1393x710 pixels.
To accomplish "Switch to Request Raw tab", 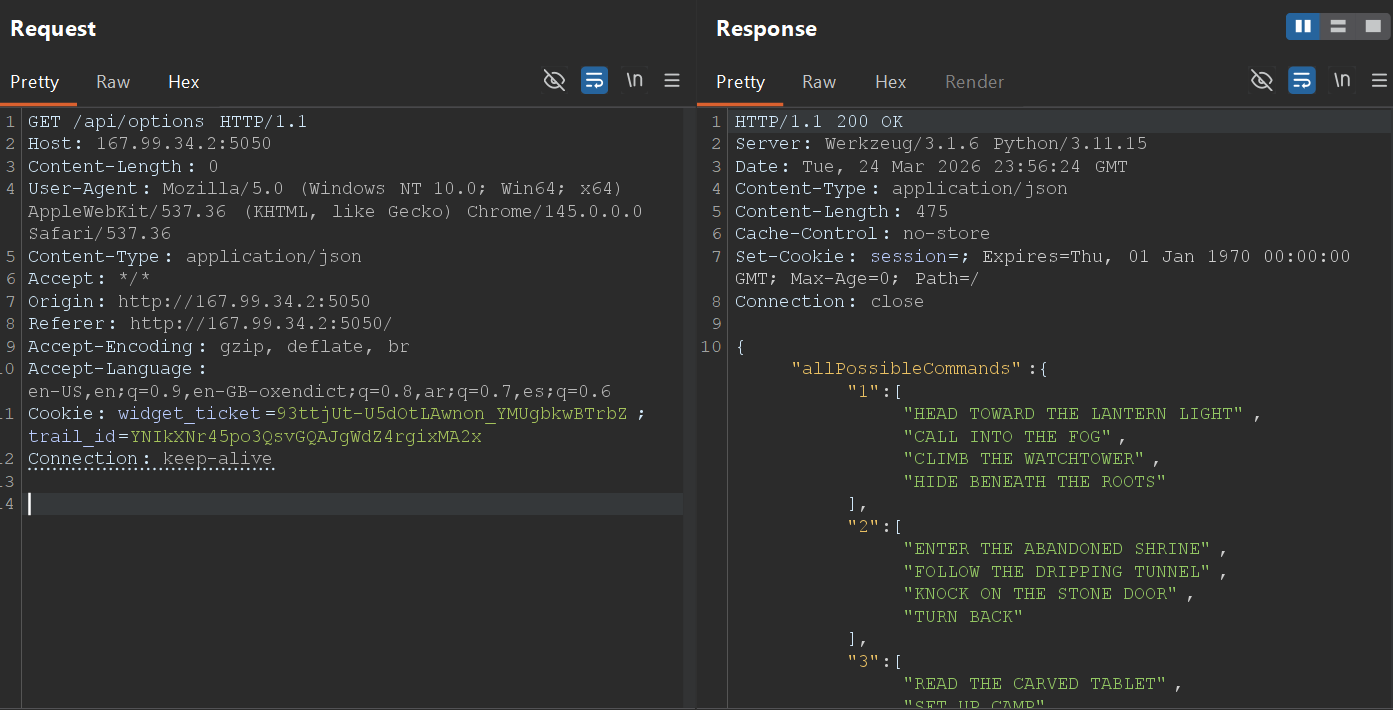I will click(113, 82).
